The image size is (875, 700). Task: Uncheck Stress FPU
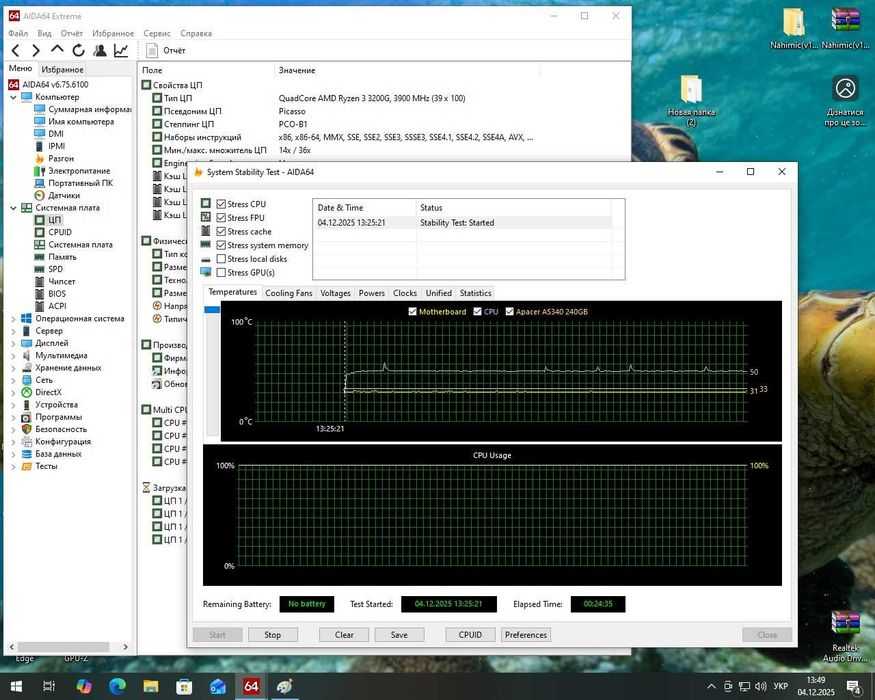(x=221, y=218)
